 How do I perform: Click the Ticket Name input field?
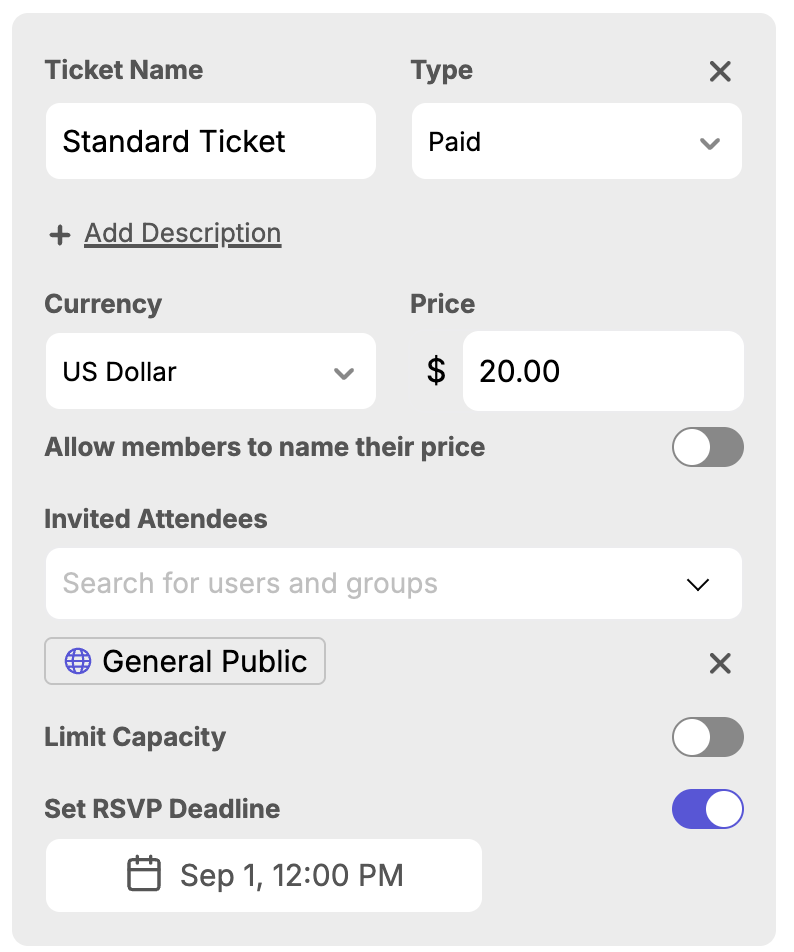pos(210,142)
